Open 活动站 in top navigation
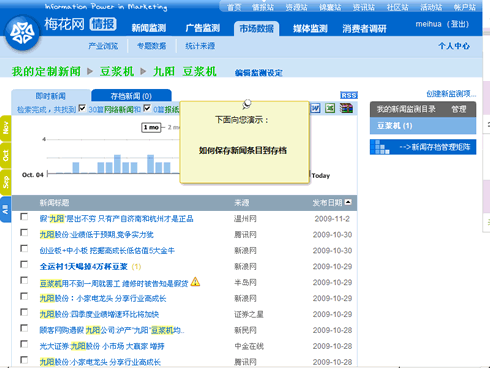490x368 pixels. [x=431, y=7]
